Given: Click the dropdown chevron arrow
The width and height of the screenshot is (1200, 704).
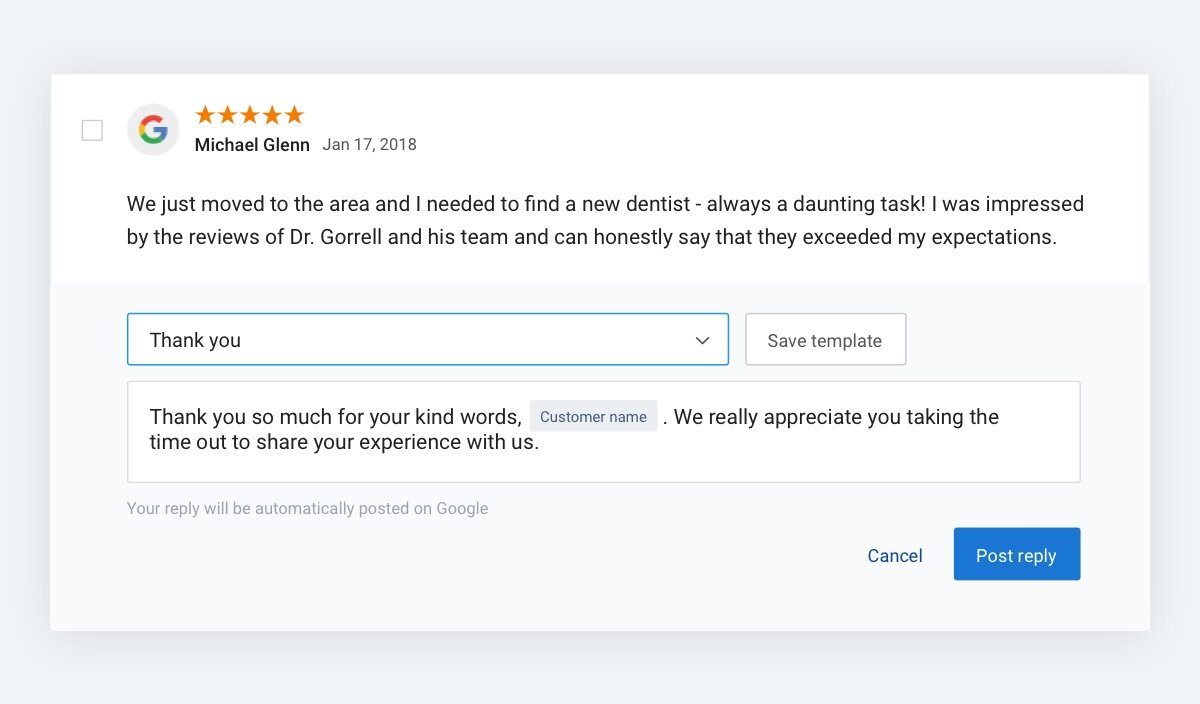Looking at the screenshot, I should 701,340.
